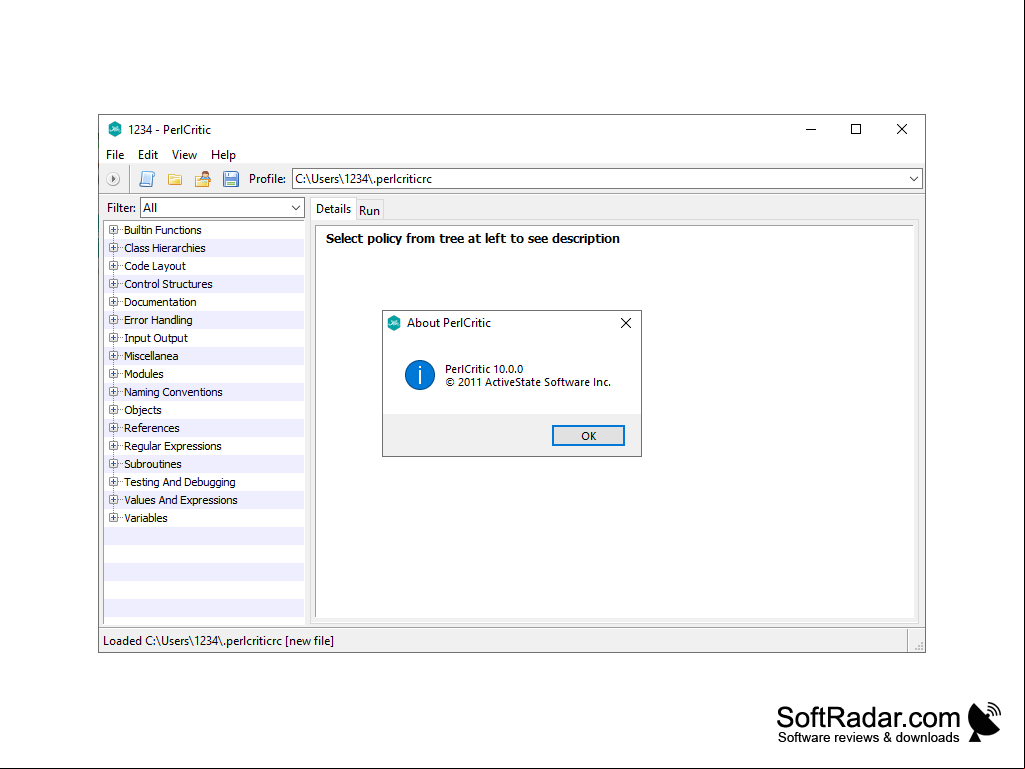Viewport: 1025px width, 769px height.
Task: Expand the Regular Expressions node
Action: pyautogui.click(x=114, y=446)
